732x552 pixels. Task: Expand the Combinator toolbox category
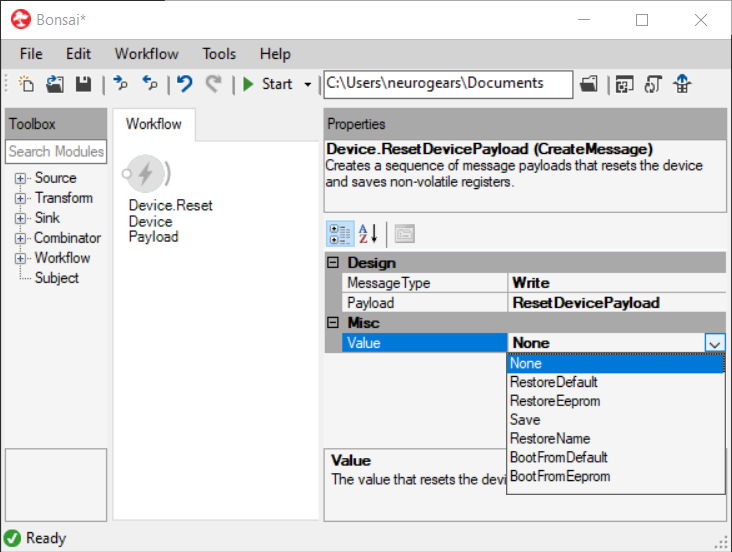point(20,238)
